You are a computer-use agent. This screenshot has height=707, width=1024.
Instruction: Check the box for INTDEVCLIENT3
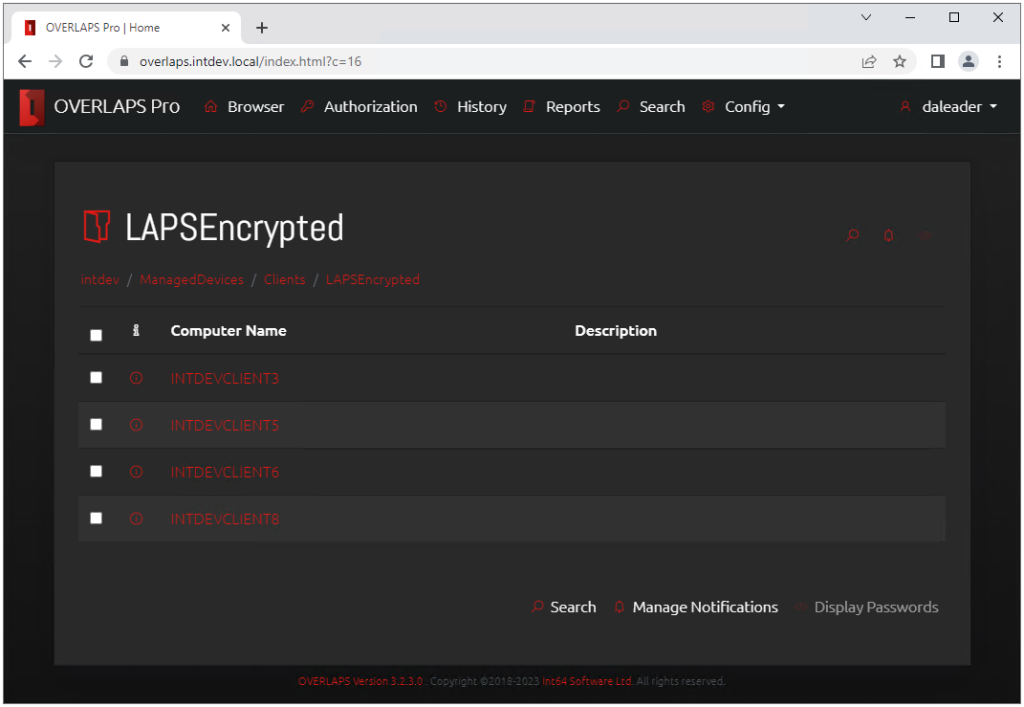point(96,378)
